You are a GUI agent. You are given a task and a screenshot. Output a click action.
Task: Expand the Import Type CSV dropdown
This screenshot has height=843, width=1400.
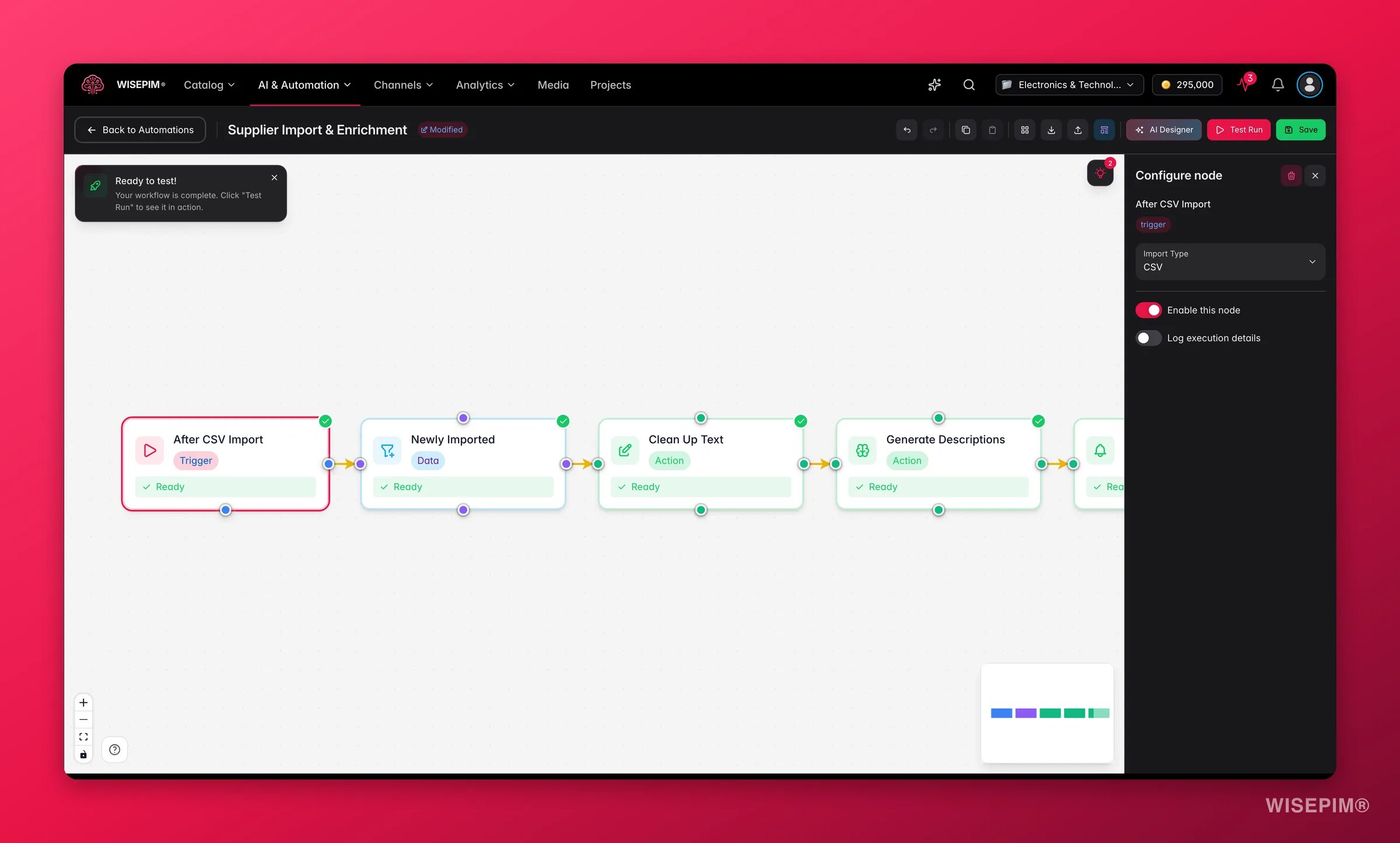[x=1230, y=261]
